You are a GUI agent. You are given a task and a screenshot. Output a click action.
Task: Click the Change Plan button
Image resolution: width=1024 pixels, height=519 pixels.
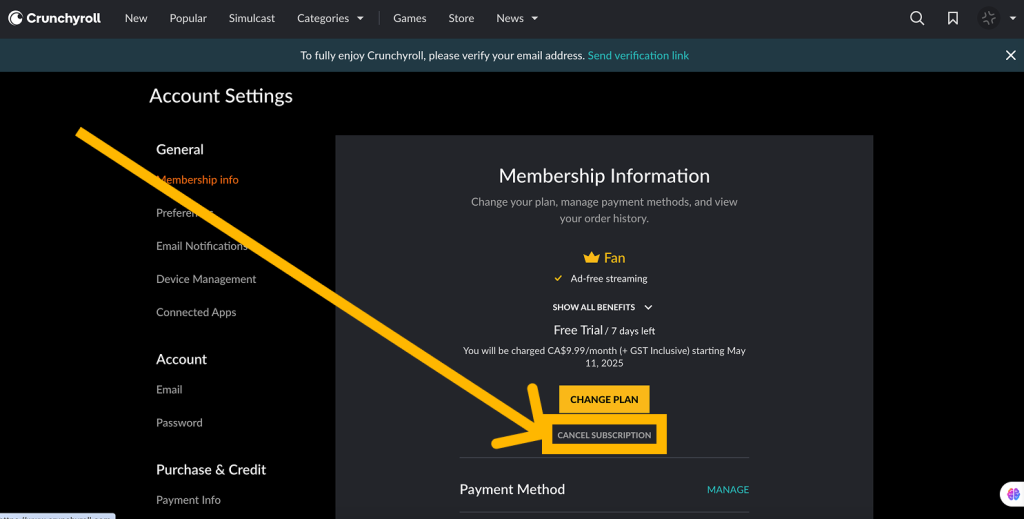[604, 400]
